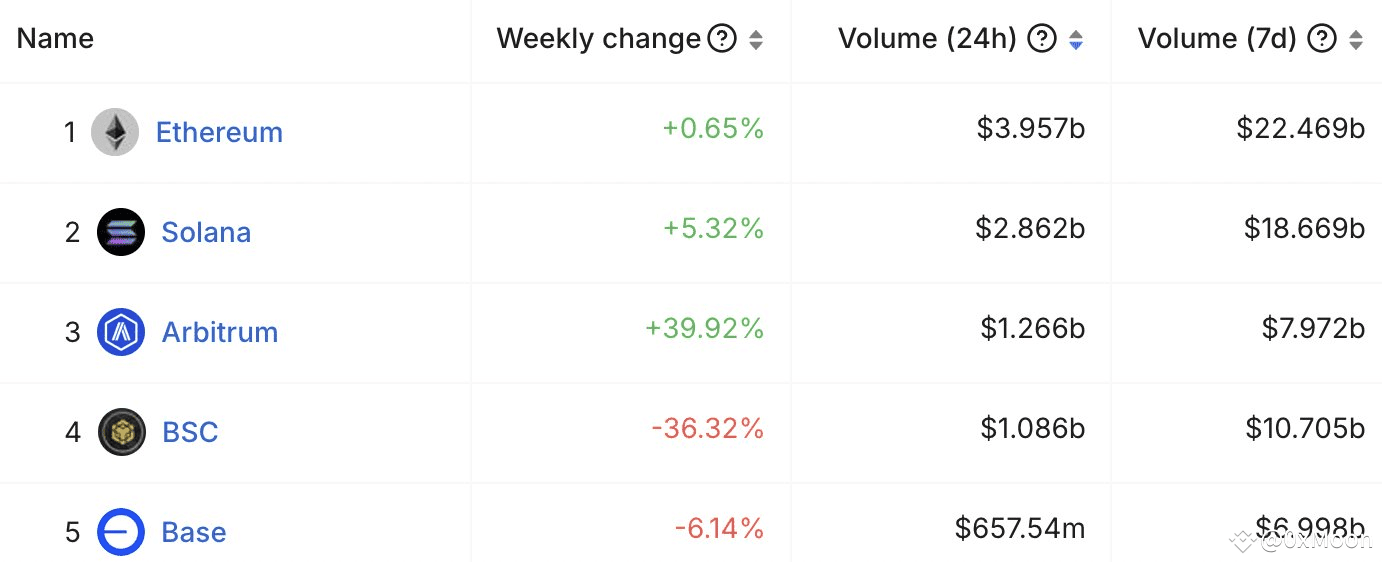Open the Volume (24h) help icon
Image resolution: width=1382 pixels, height=562 pixels.
tap(1042, 39)
